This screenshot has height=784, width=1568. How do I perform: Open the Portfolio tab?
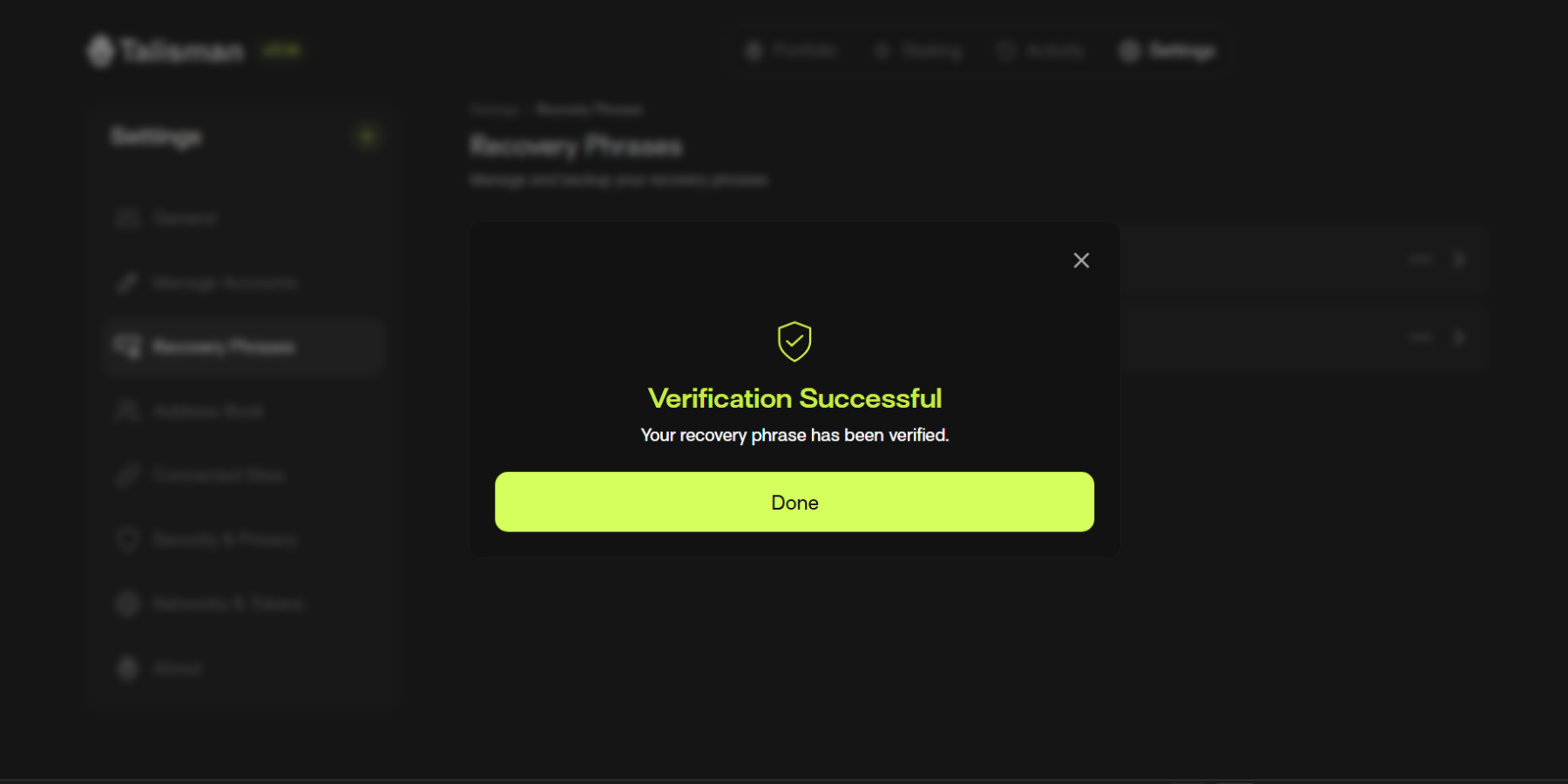pos(792,51)
